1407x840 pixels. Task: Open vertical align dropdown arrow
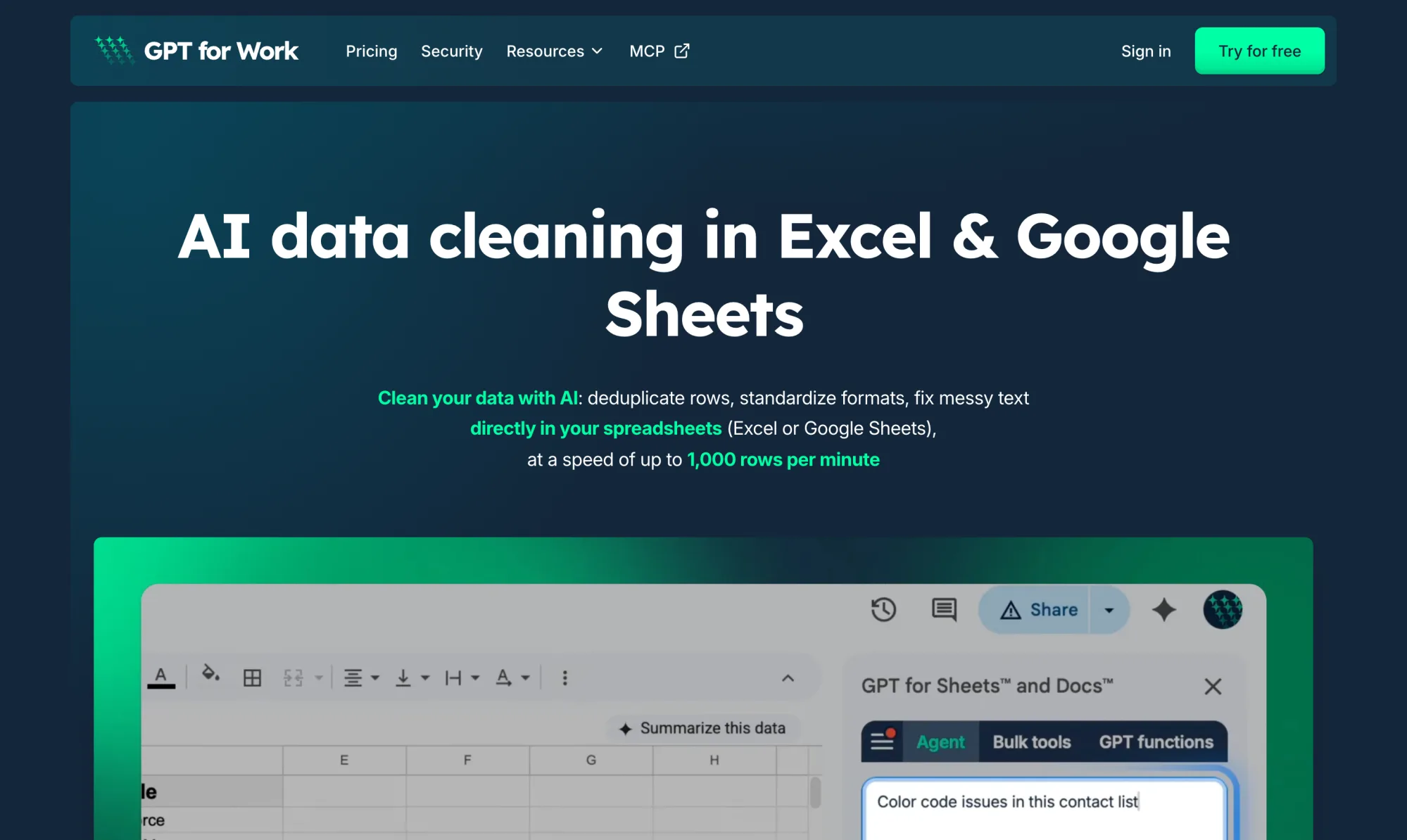click(425, 678)
